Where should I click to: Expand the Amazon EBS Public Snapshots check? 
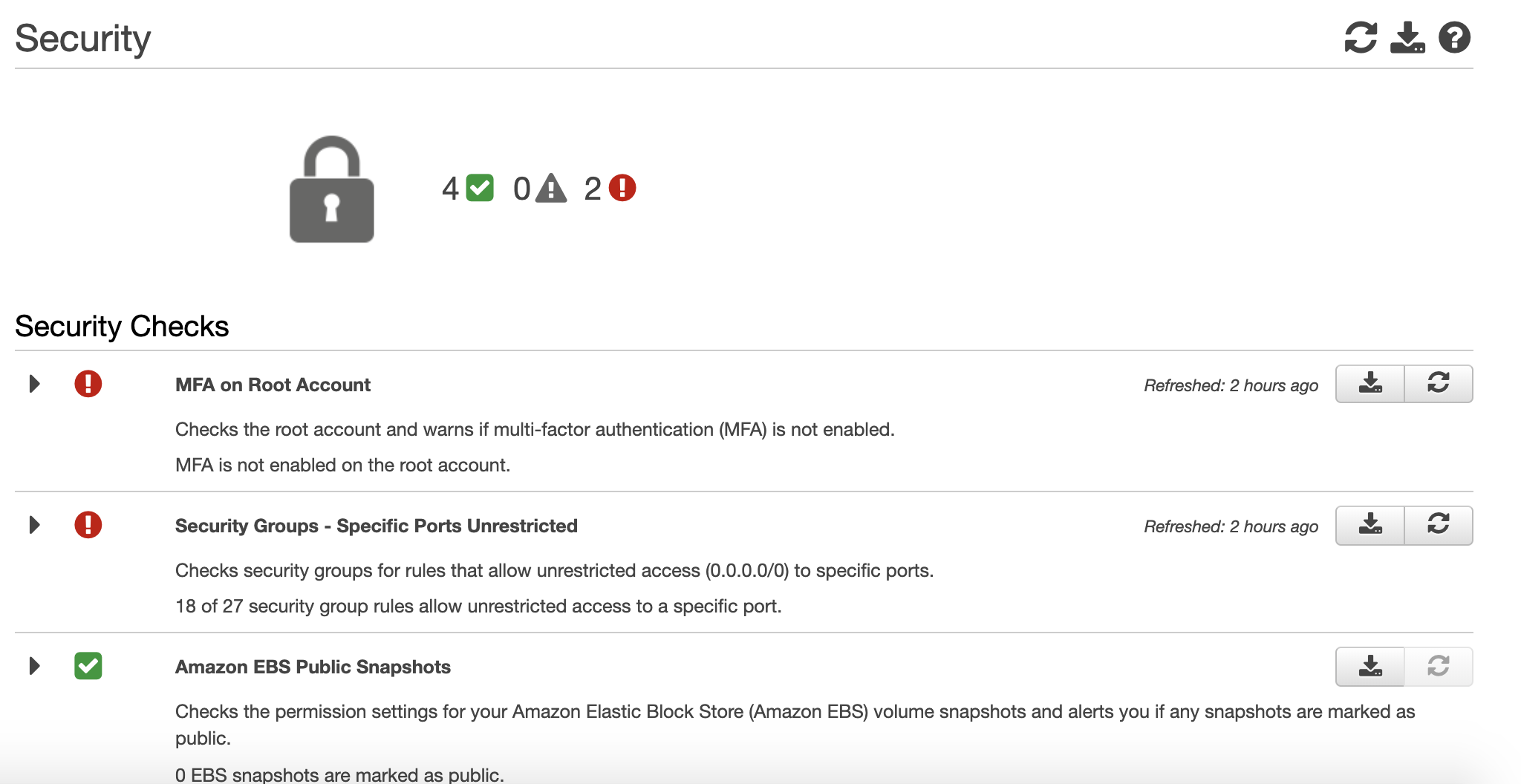[x=34, y=666]
